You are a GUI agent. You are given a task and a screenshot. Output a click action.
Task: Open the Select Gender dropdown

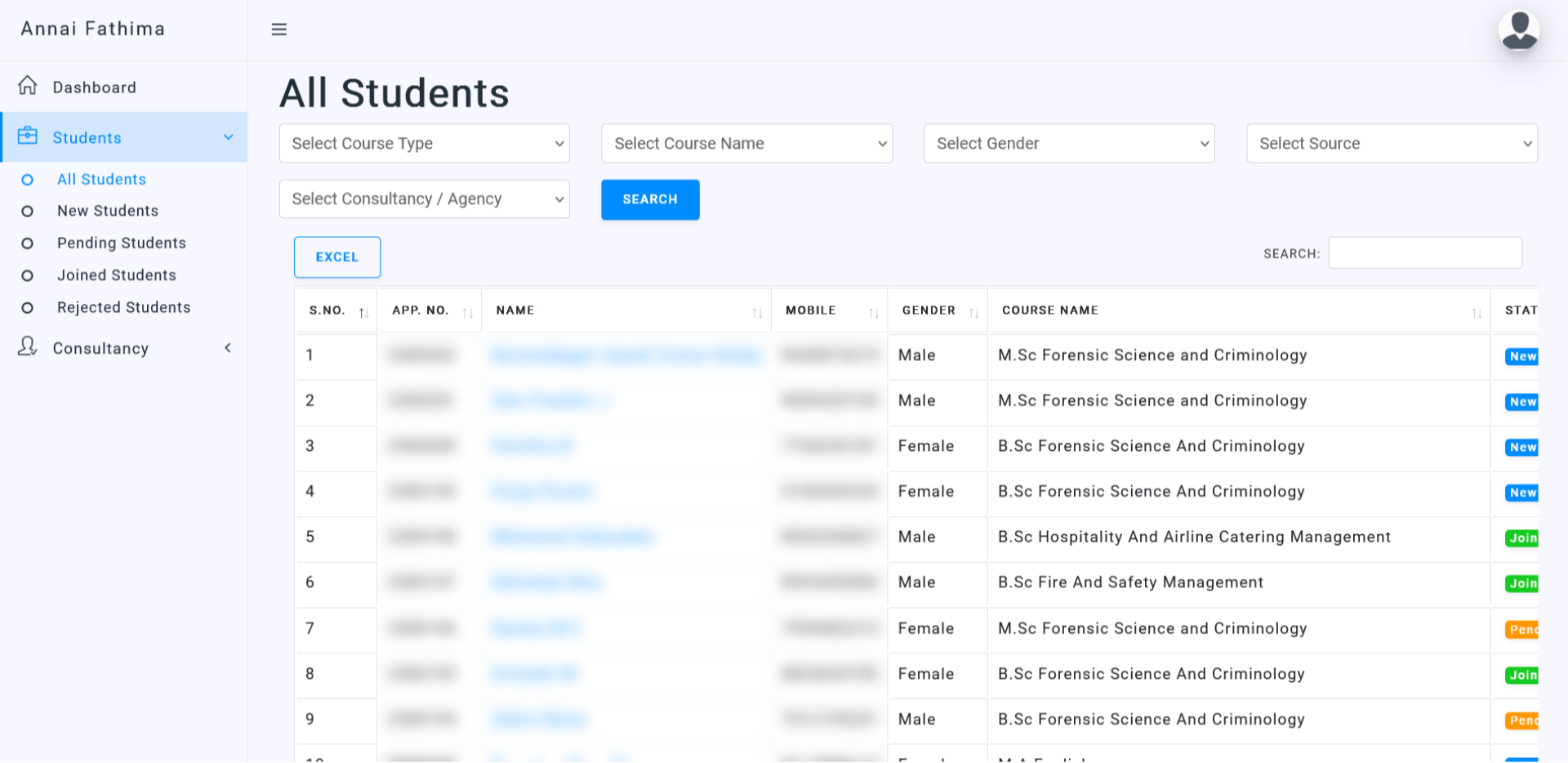(1068, 144)
